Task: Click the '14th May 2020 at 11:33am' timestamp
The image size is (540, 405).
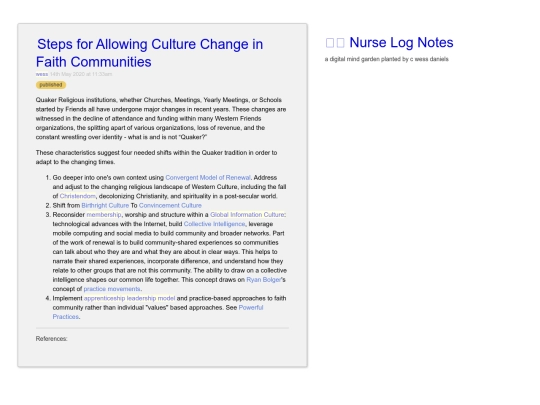Action: pos(81,74)
